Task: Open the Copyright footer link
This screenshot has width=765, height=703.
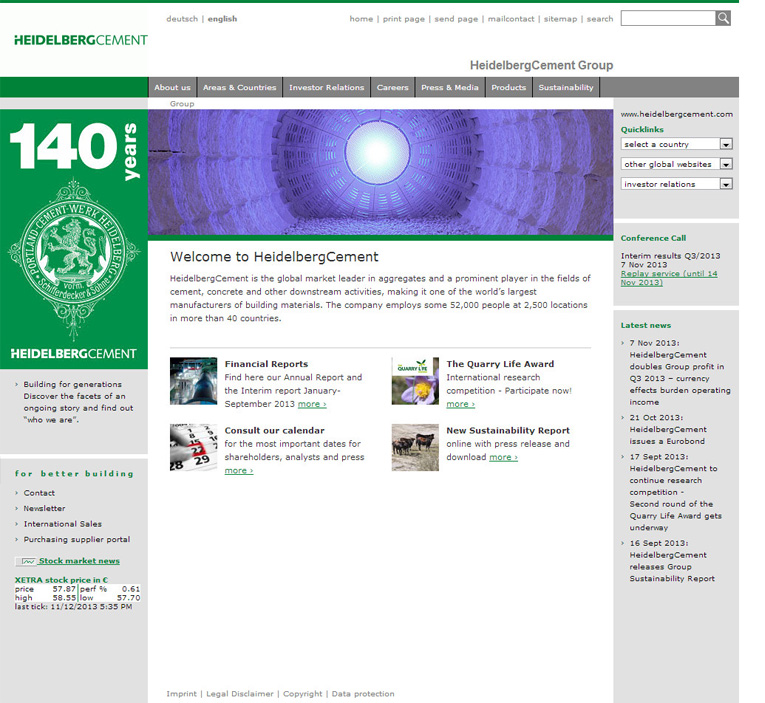Action: (x=302, y=694)
